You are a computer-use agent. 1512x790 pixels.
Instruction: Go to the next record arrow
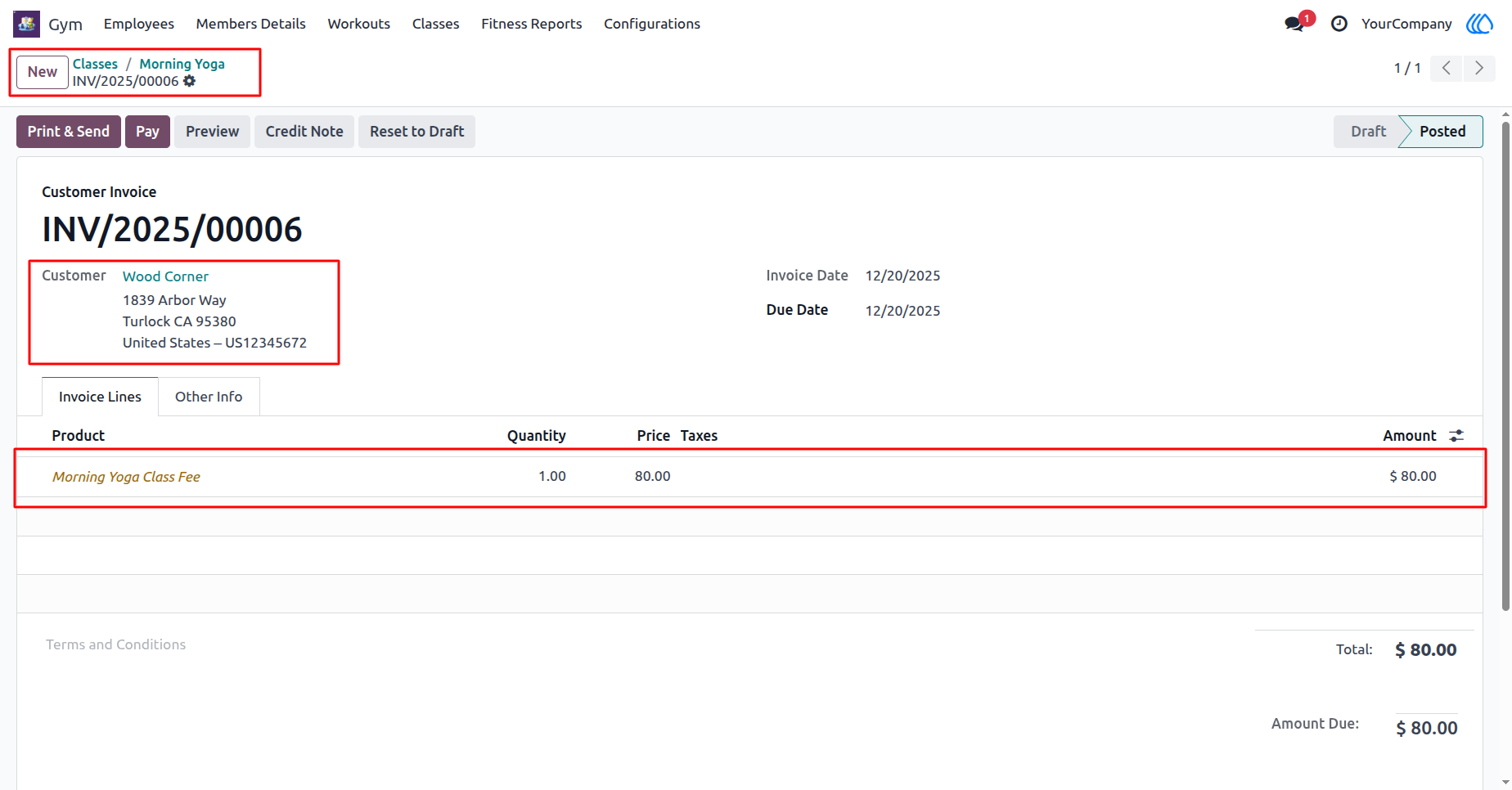1479,68
